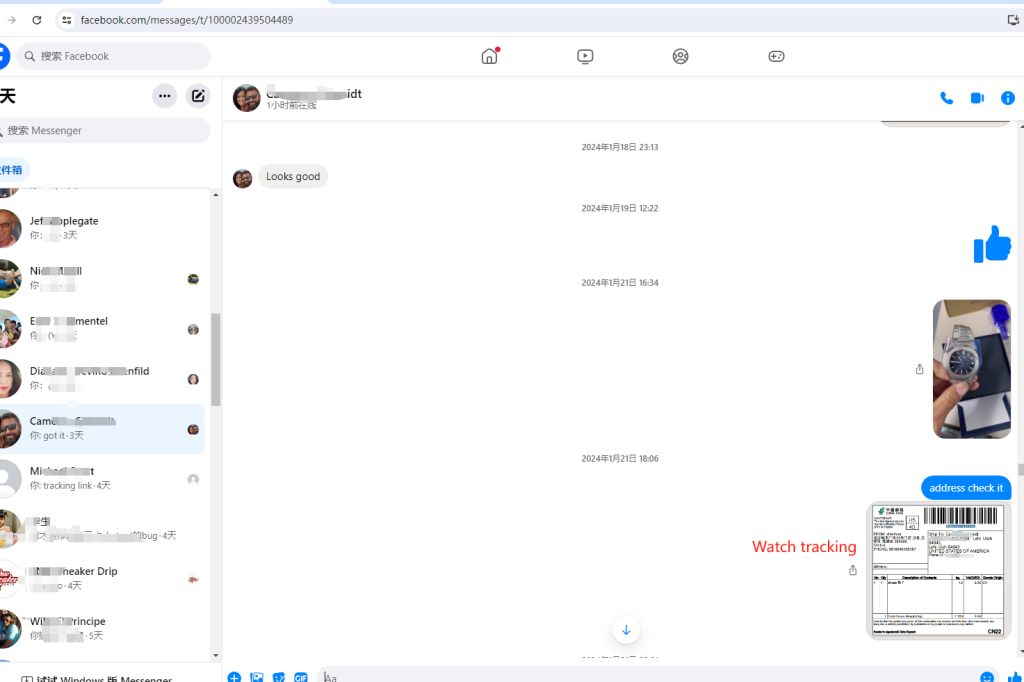Click the 搜索 Messenger search field
The image size is (1024, 682).
click(105, 130)
